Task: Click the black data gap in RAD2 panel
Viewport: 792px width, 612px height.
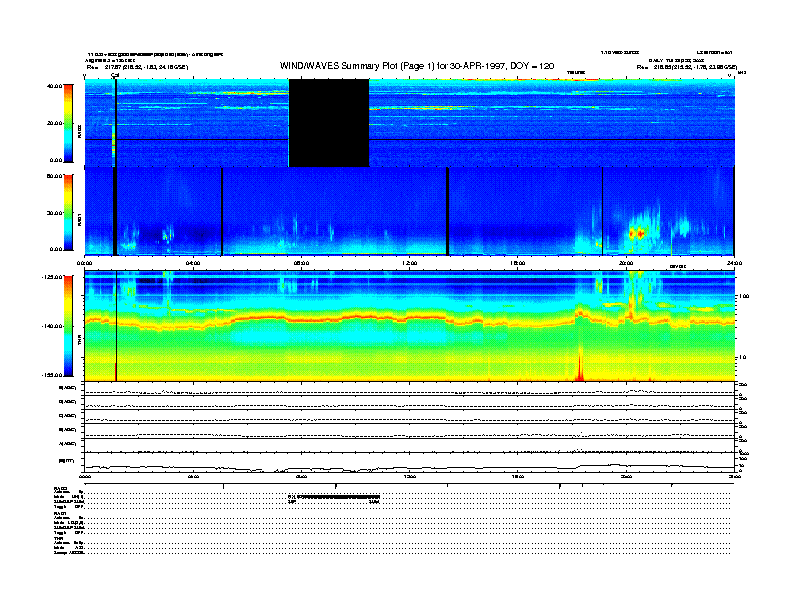Action: (328, 123)
